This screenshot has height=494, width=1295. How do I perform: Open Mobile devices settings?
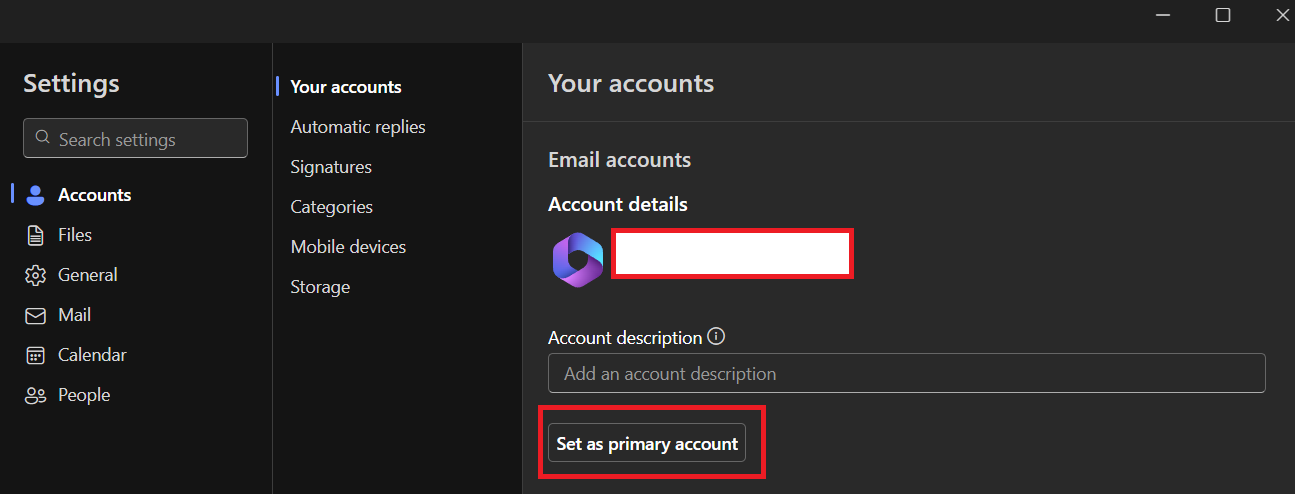click(x=348, y=247)
